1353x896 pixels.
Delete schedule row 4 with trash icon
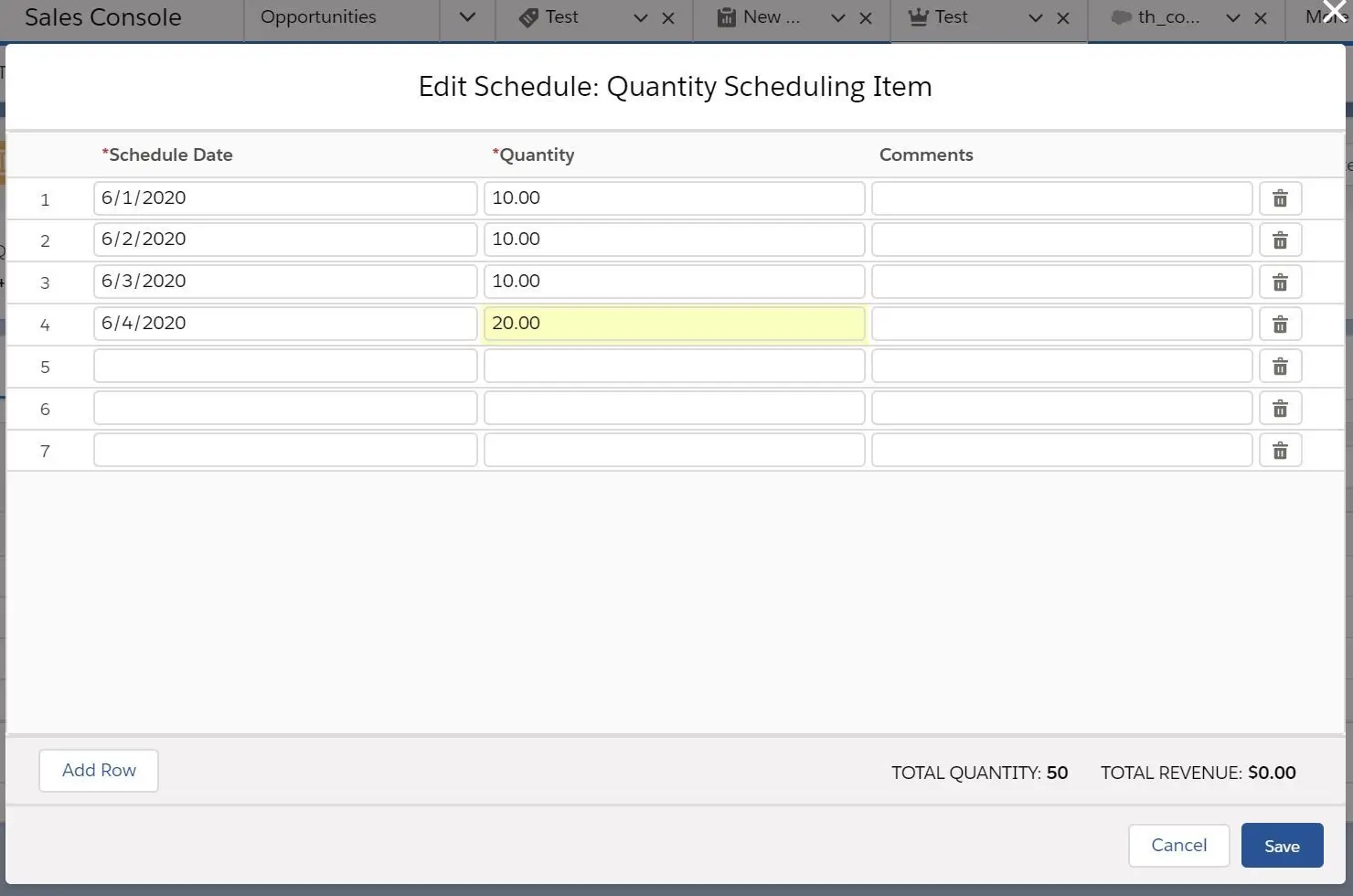1280,325
